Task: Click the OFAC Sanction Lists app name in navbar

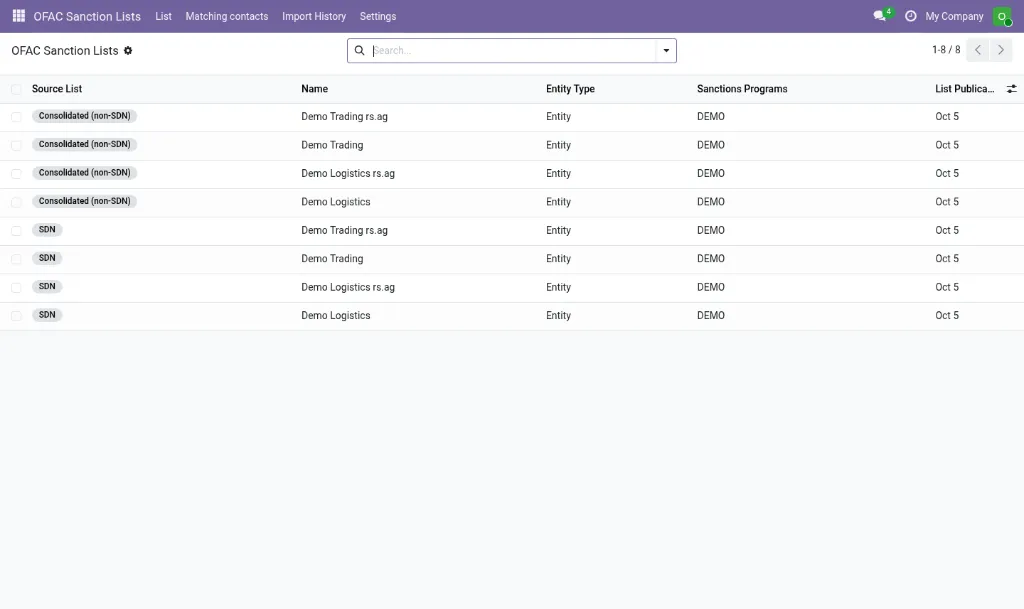Action: [87, 16]
